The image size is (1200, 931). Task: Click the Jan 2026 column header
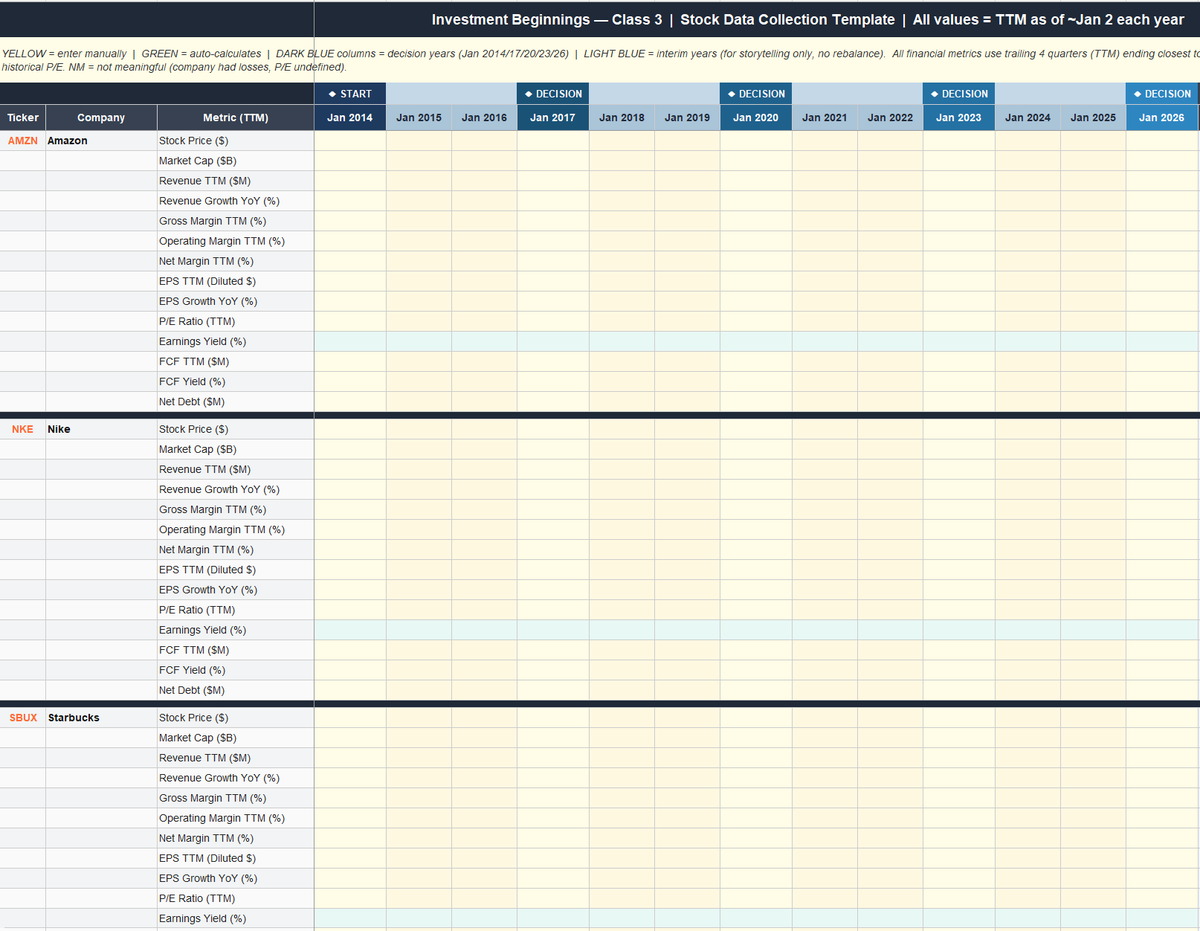pos(1162,118)
